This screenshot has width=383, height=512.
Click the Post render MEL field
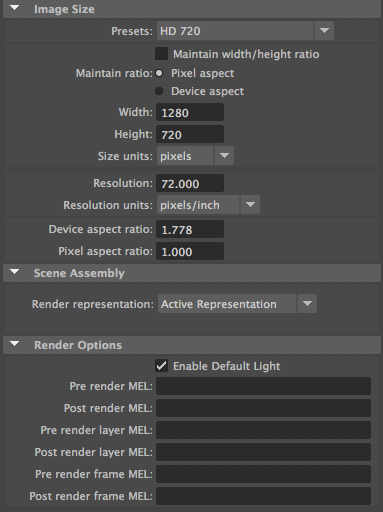tap(263, 408)
